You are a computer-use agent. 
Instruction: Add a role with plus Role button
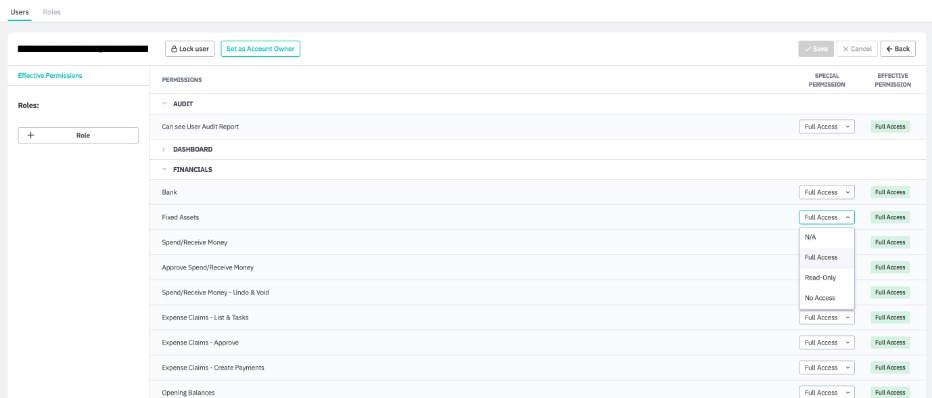pyautogui.click(x=78, y=135)
